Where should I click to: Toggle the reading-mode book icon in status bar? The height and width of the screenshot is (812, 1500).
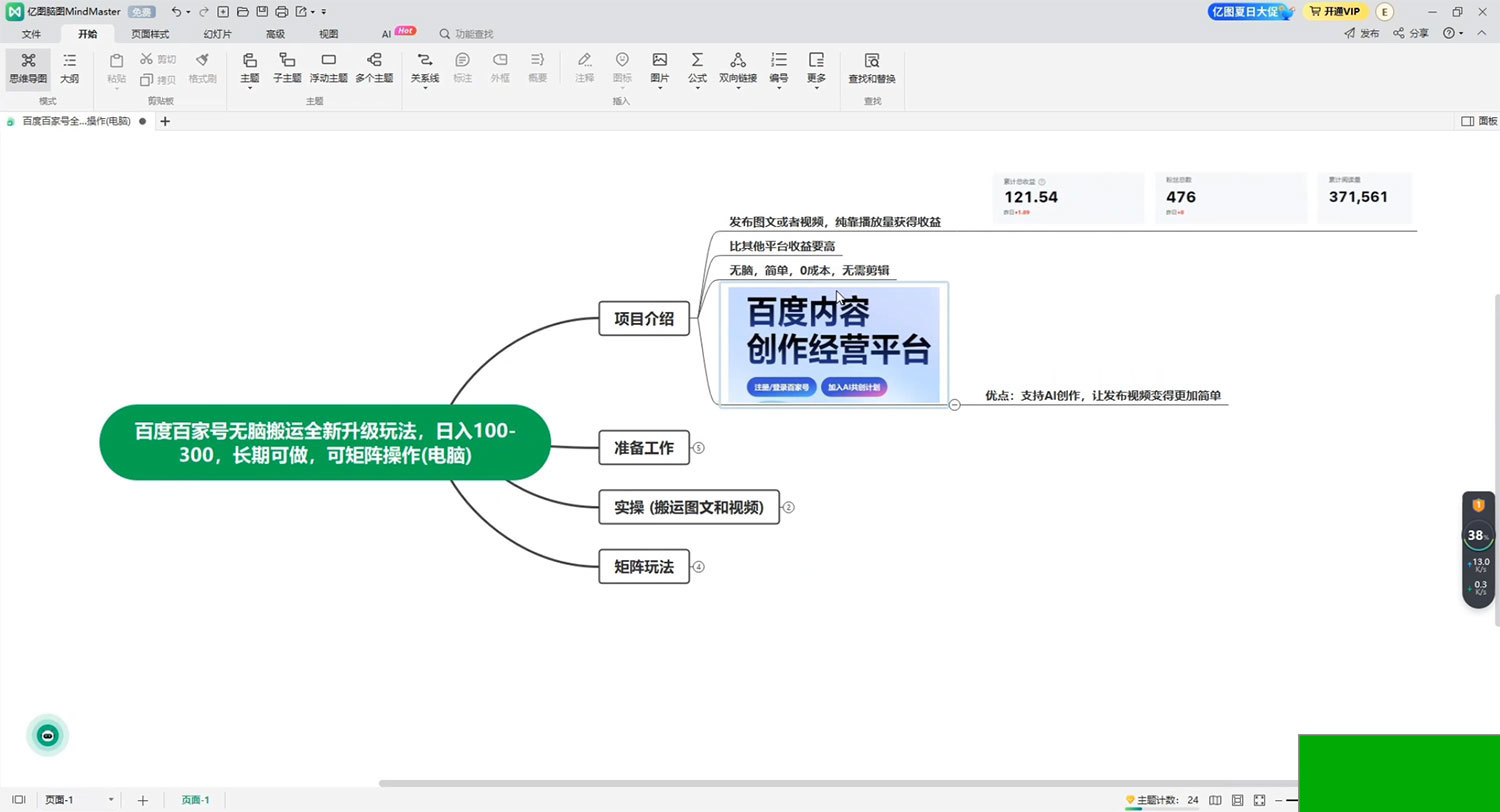point(1215,800)
